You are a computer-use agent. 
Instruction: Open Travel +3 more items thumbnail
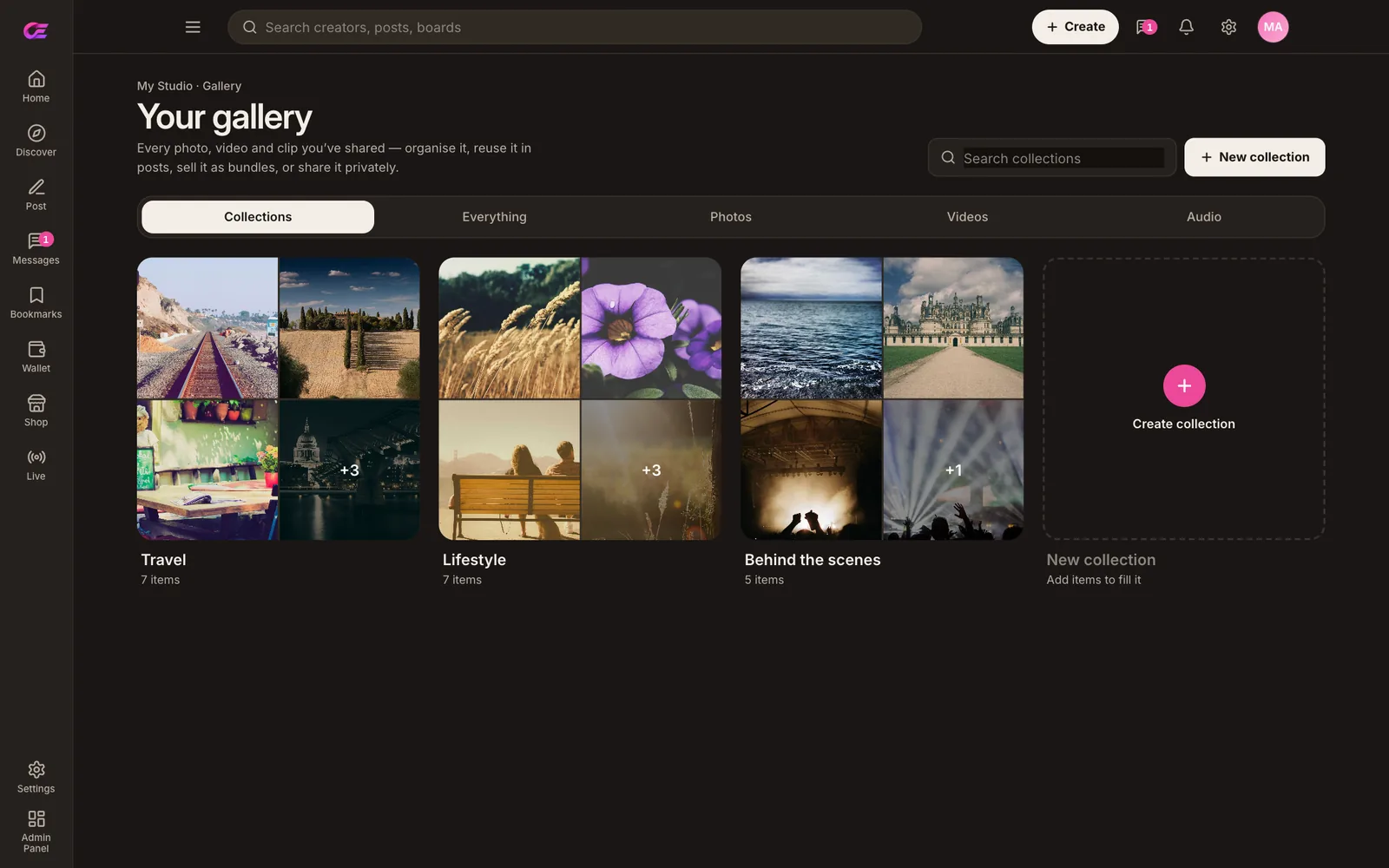point(350,470)
